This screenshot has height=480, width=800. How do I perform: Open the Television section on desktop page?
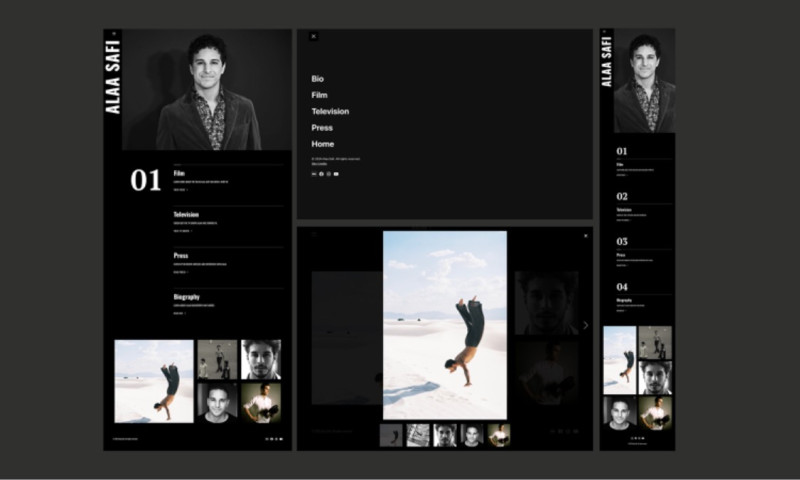pos(186,215)
